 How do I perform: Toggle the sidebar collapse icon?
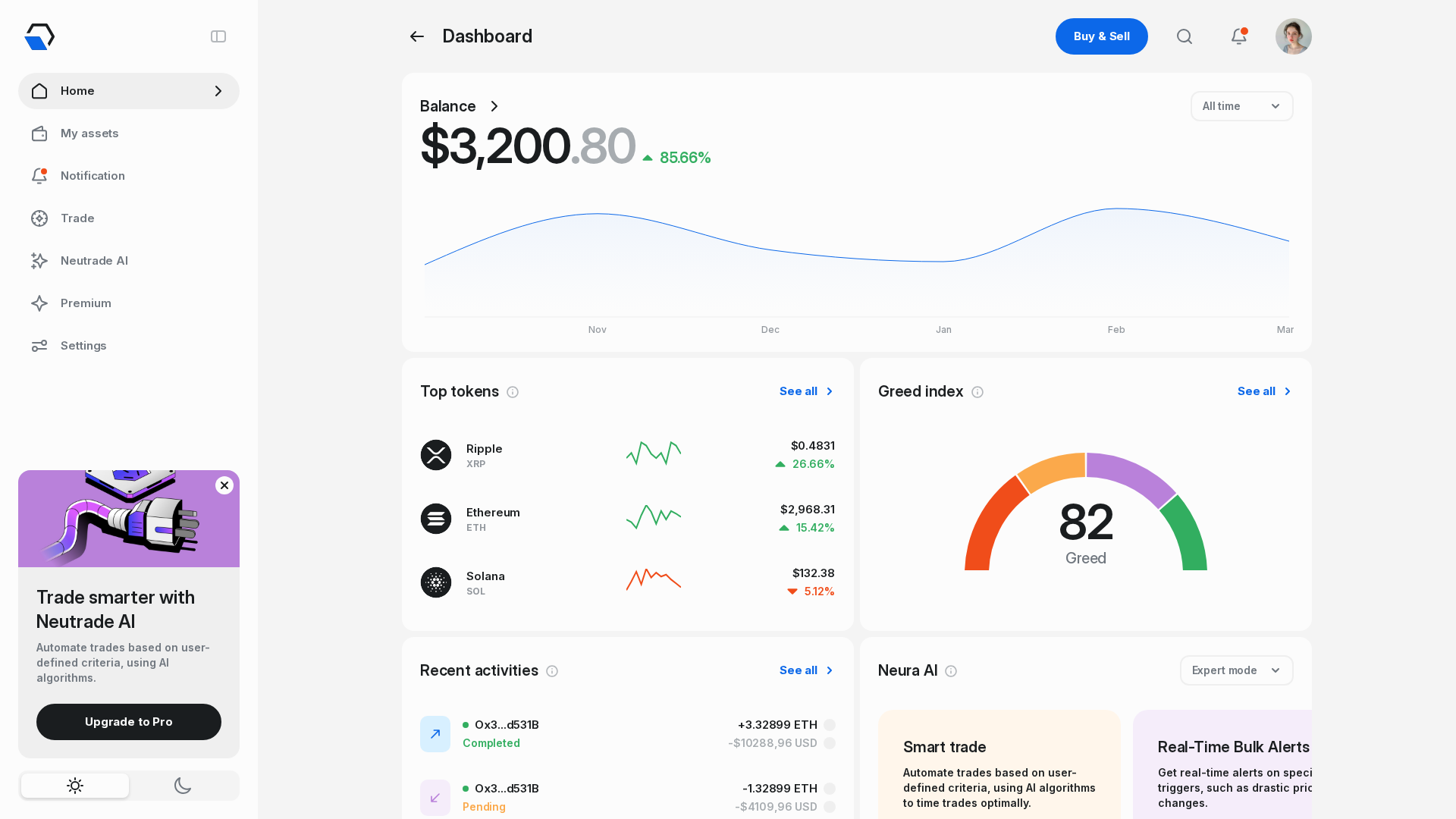[218, 36]
